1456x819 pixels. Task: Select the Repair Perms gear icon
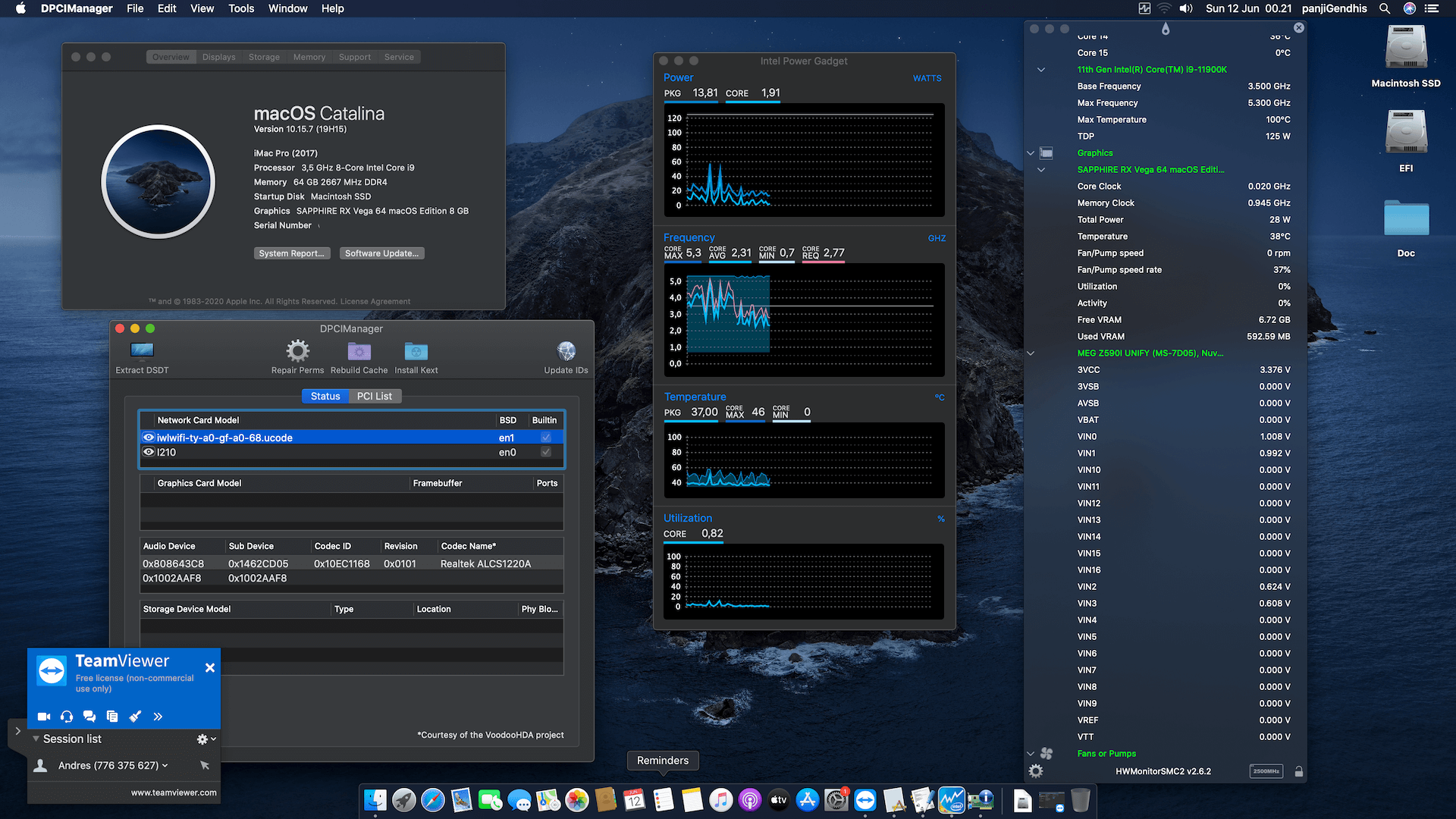click(x=297, y=351)
